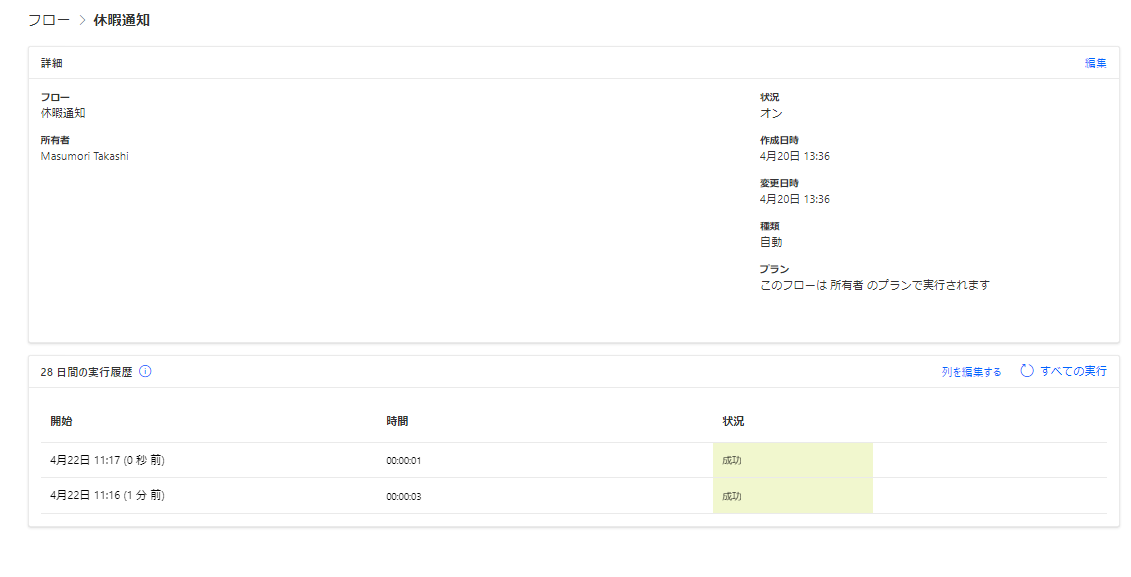The height and width of the screenshot is (577, 1131).
Task: Click the 28 日間の実行履歴 heading
Action: click(87, 372)
